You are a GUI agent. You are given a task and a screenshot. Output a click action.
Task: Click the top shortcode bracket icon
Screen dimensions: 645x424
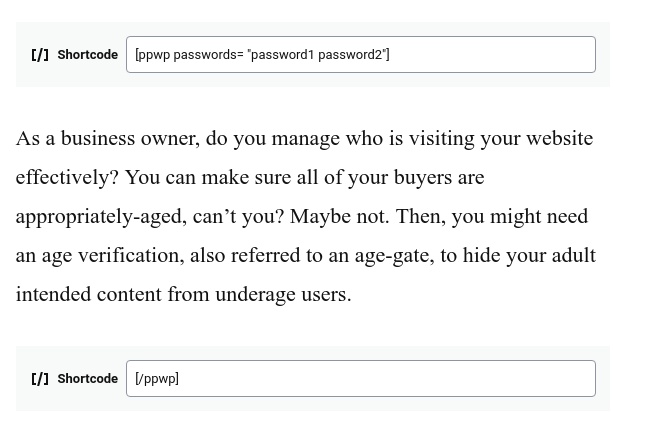[x=40, y=55]
